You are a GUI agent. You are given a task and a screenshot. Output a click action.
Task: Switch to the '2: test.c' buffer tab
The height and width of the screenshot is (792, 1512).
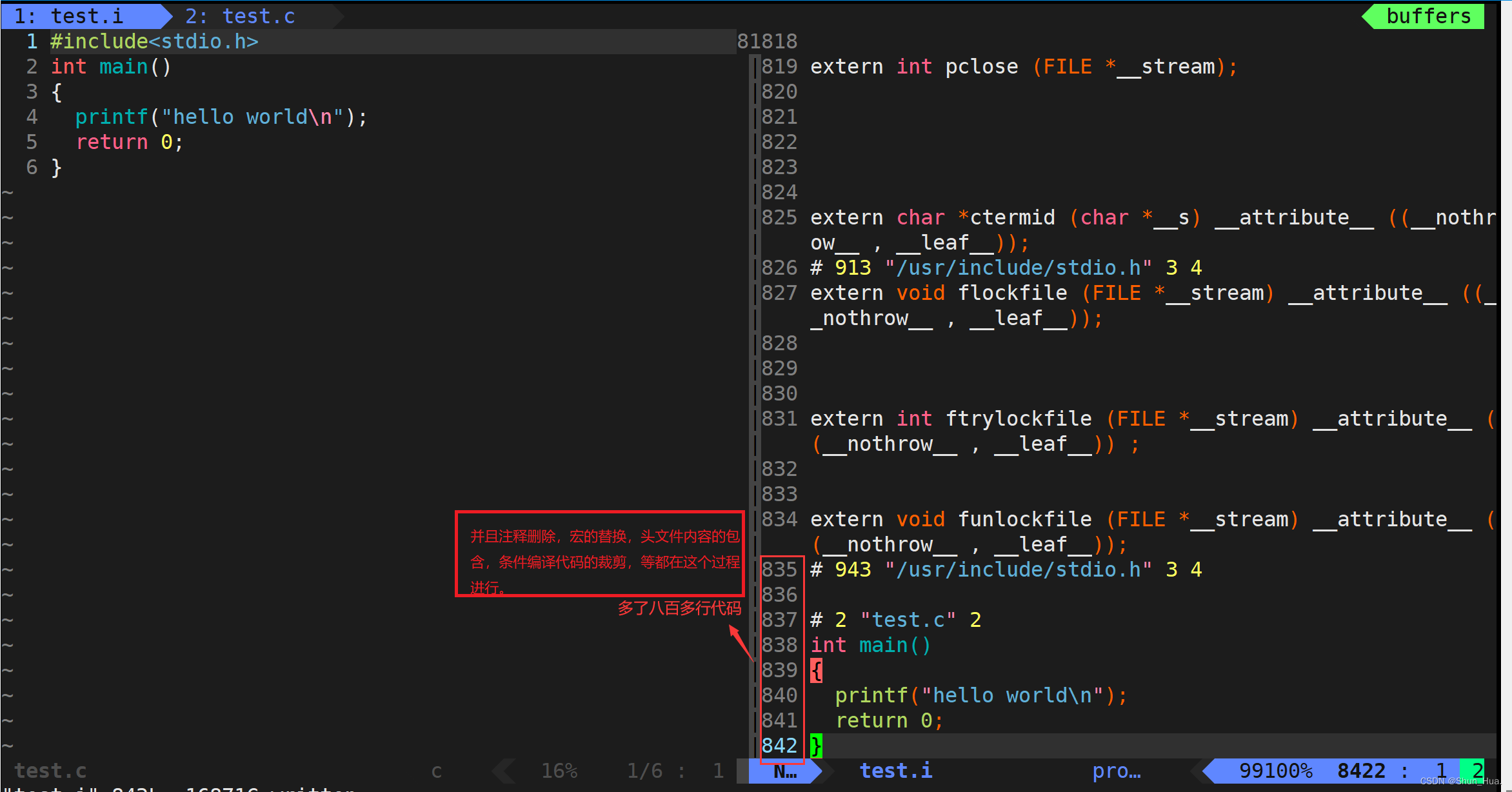240,15
